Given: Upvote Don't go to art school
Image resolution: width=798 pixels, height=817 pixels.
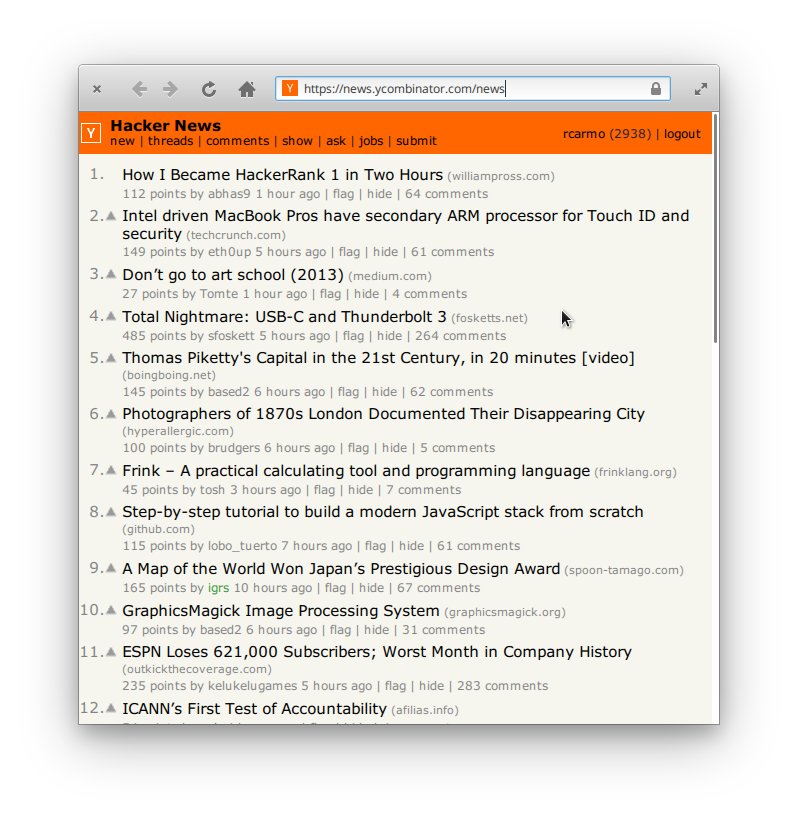Looking at the screenshot, I should 111,274.
